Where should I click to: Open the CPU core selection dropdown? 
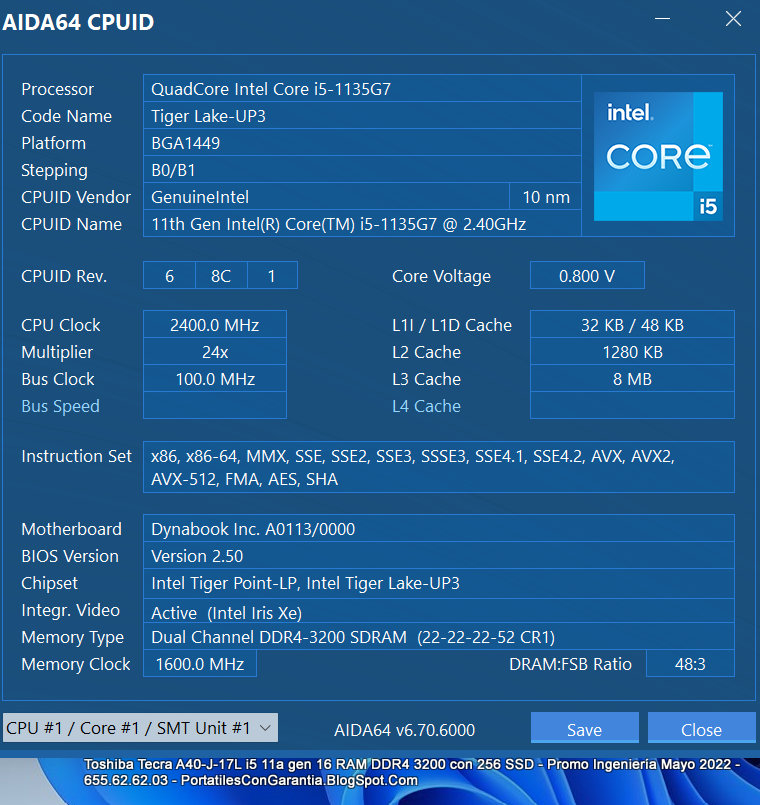(140, 727)
